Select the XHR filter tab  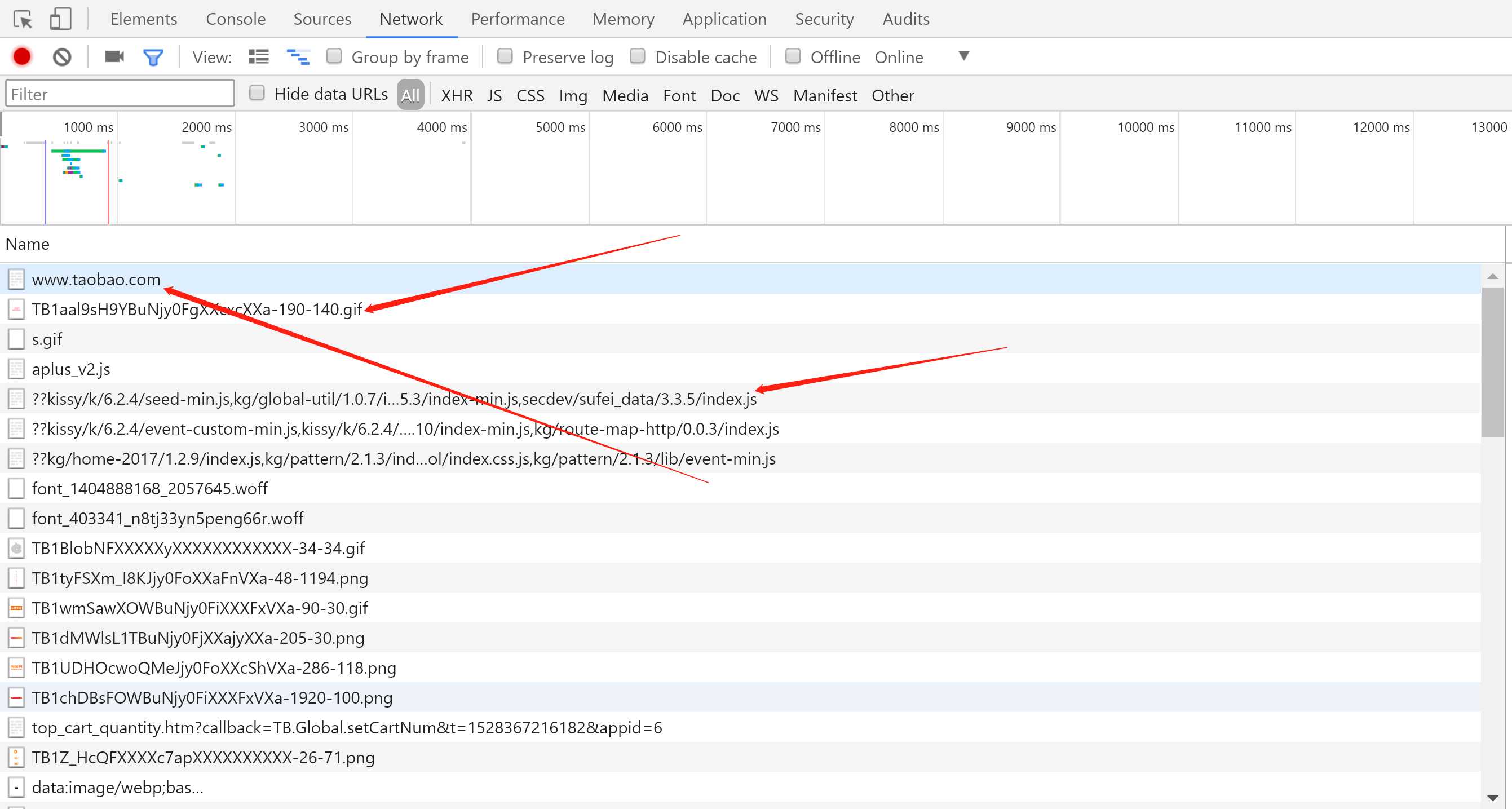point(456,95)
